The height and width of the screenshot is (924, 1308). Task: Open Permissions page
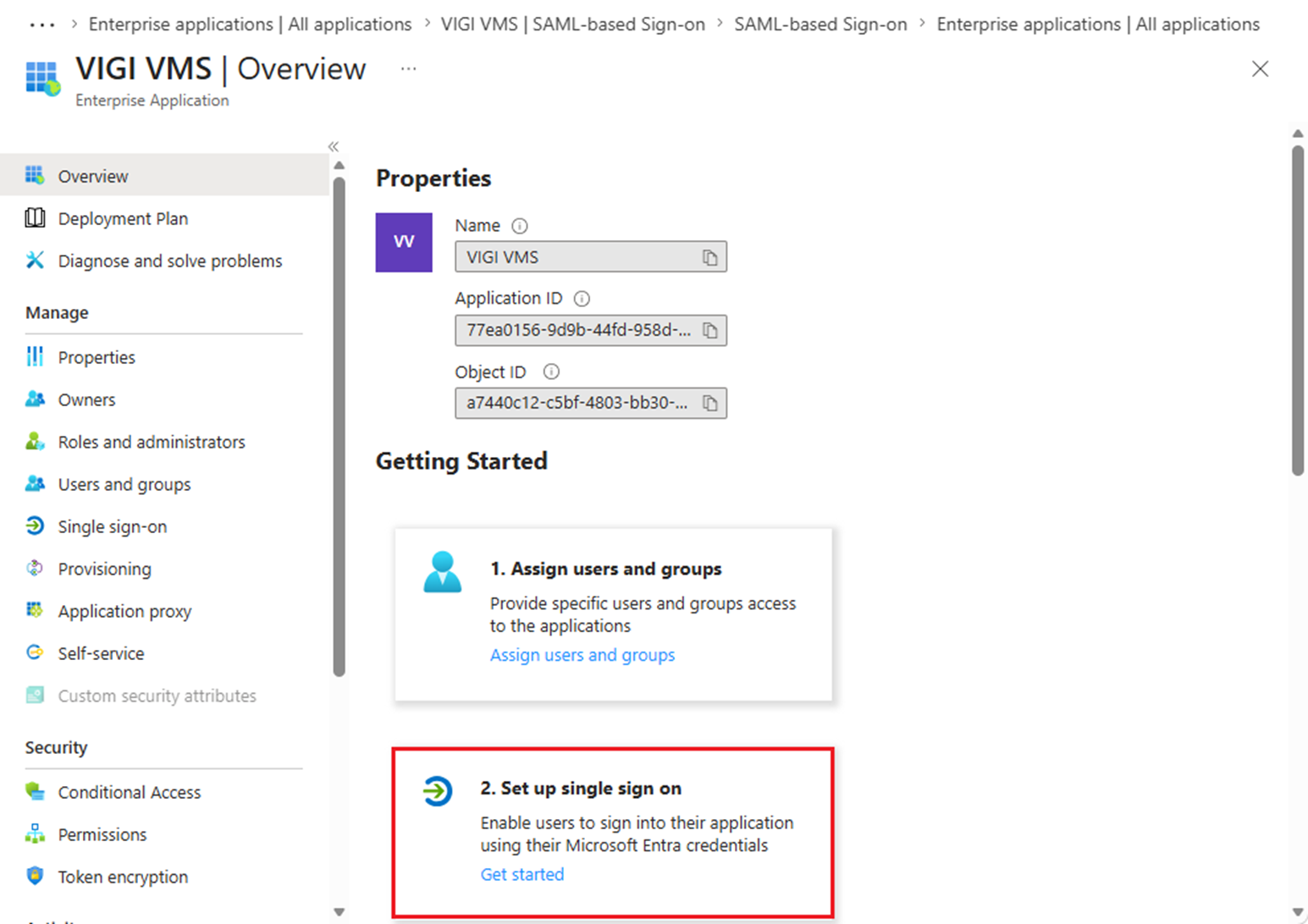coord(102,834)
